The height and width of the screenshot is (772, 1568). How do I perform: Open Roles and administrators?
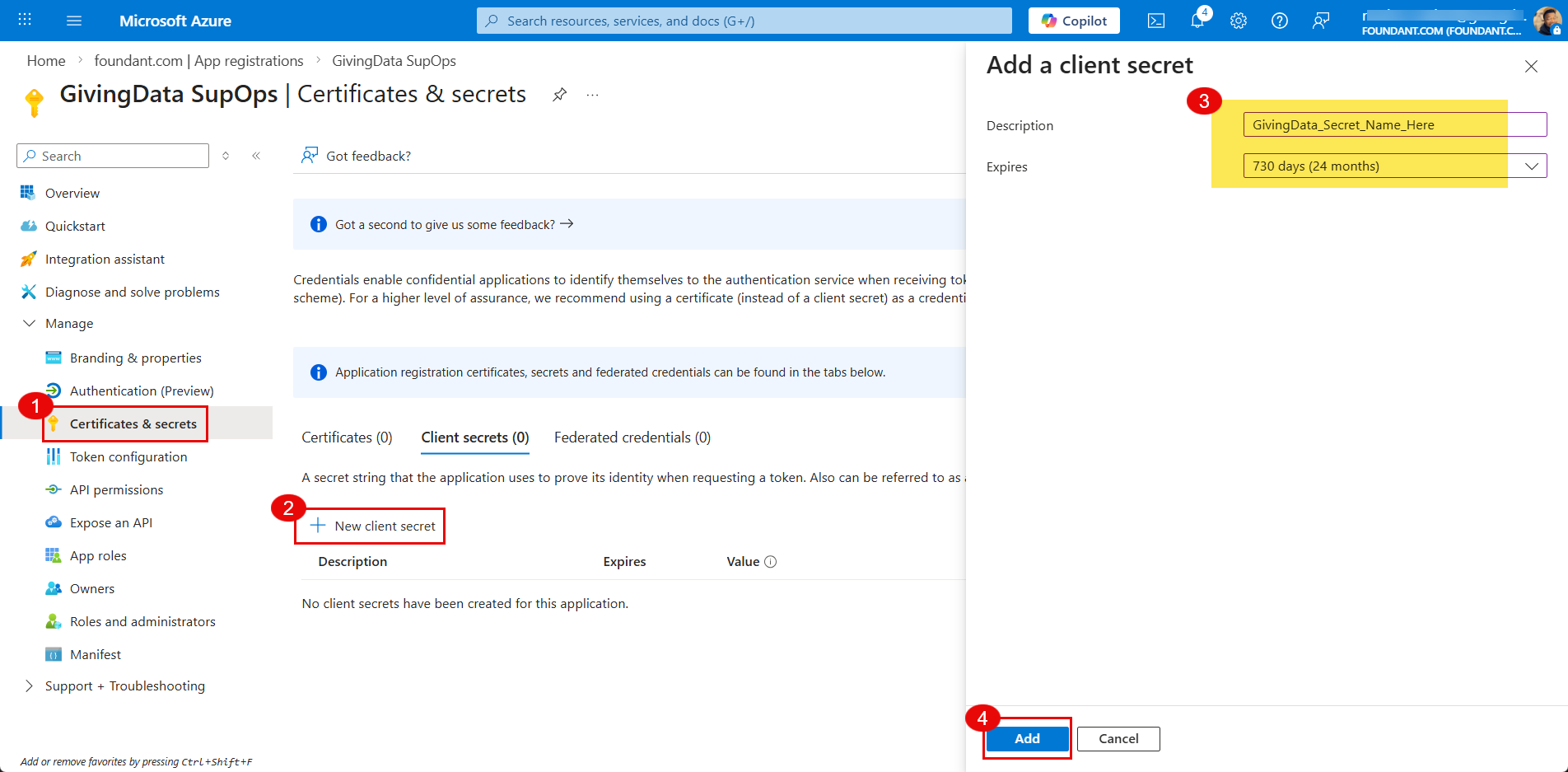(x=142, y=621)
